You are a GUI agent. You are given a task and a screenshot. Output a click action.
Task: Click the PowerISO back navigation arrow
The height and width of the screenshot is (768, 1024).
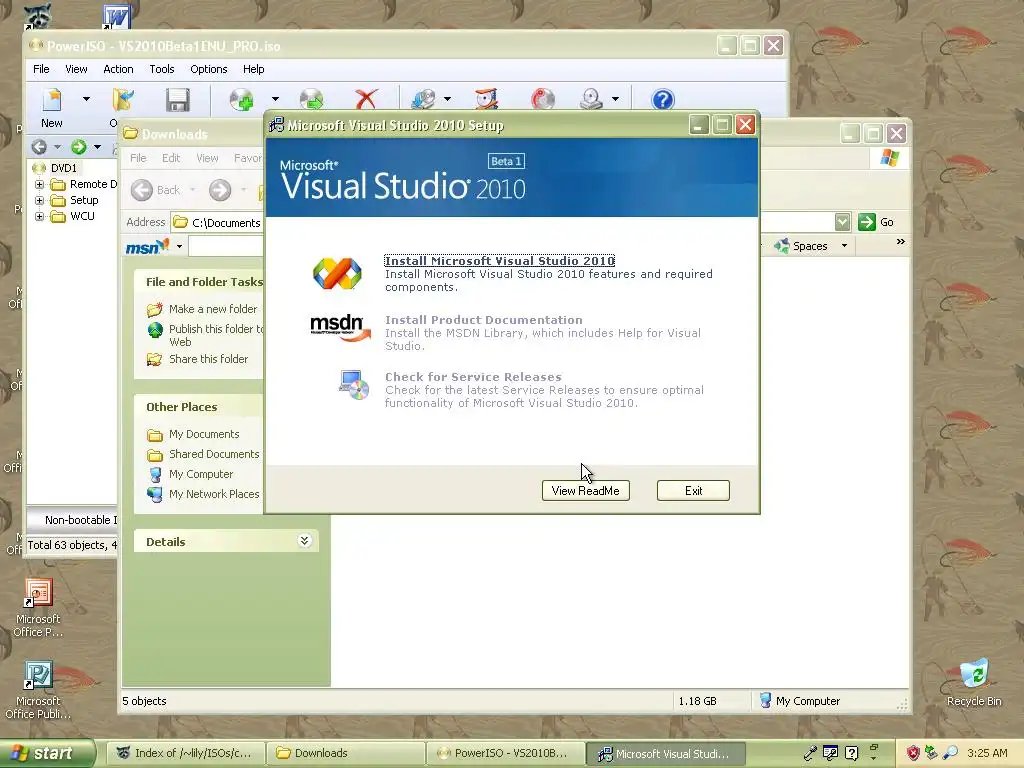[39, 147]
